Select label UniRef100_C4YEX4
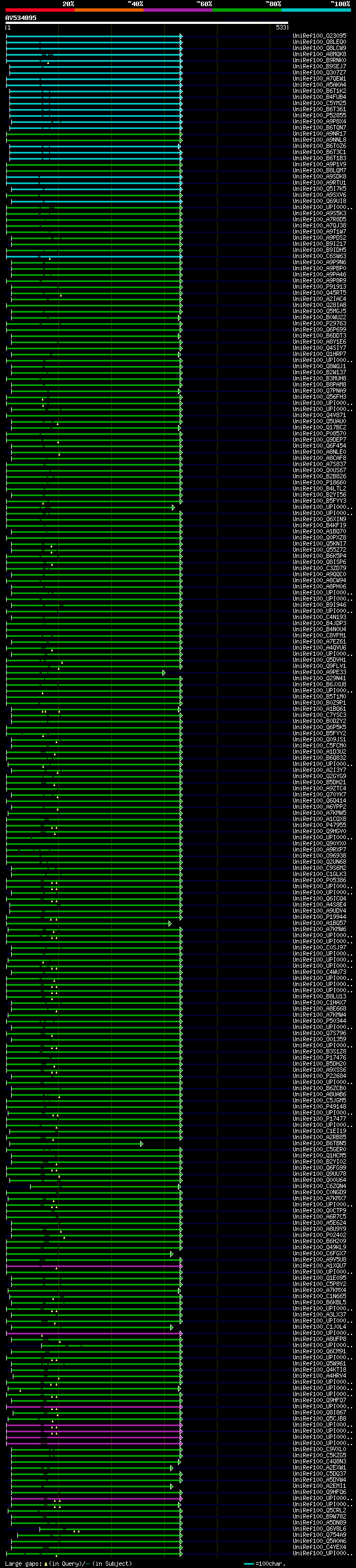The width and height of the screenshot is (356, 1568). coord(319,1547)
